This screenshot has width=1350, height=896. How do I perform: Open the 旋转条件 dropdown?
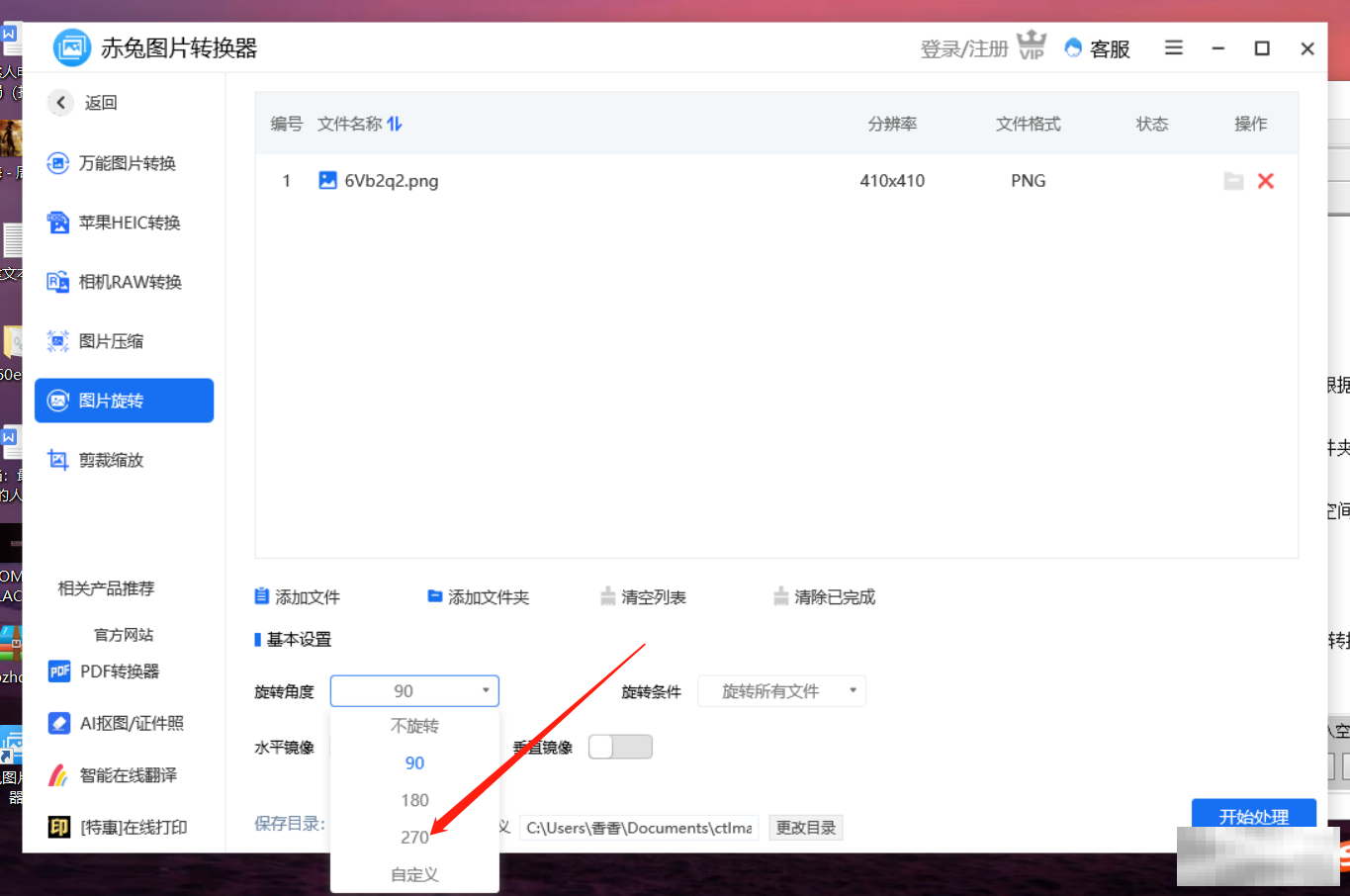point(781,690)
